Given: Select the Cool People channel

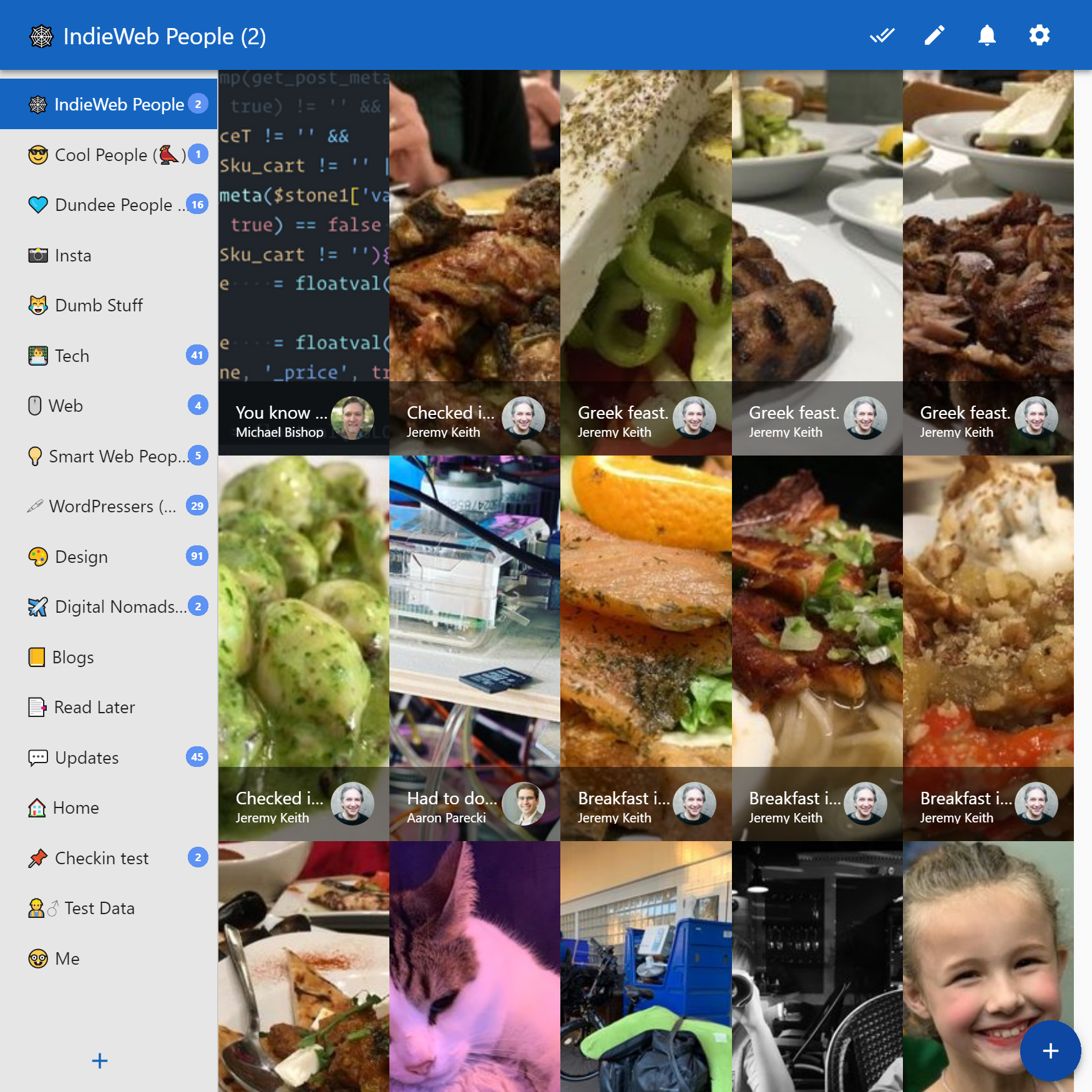Looking at the screenshot, I should pyautogui.click(x=109, y=155).
